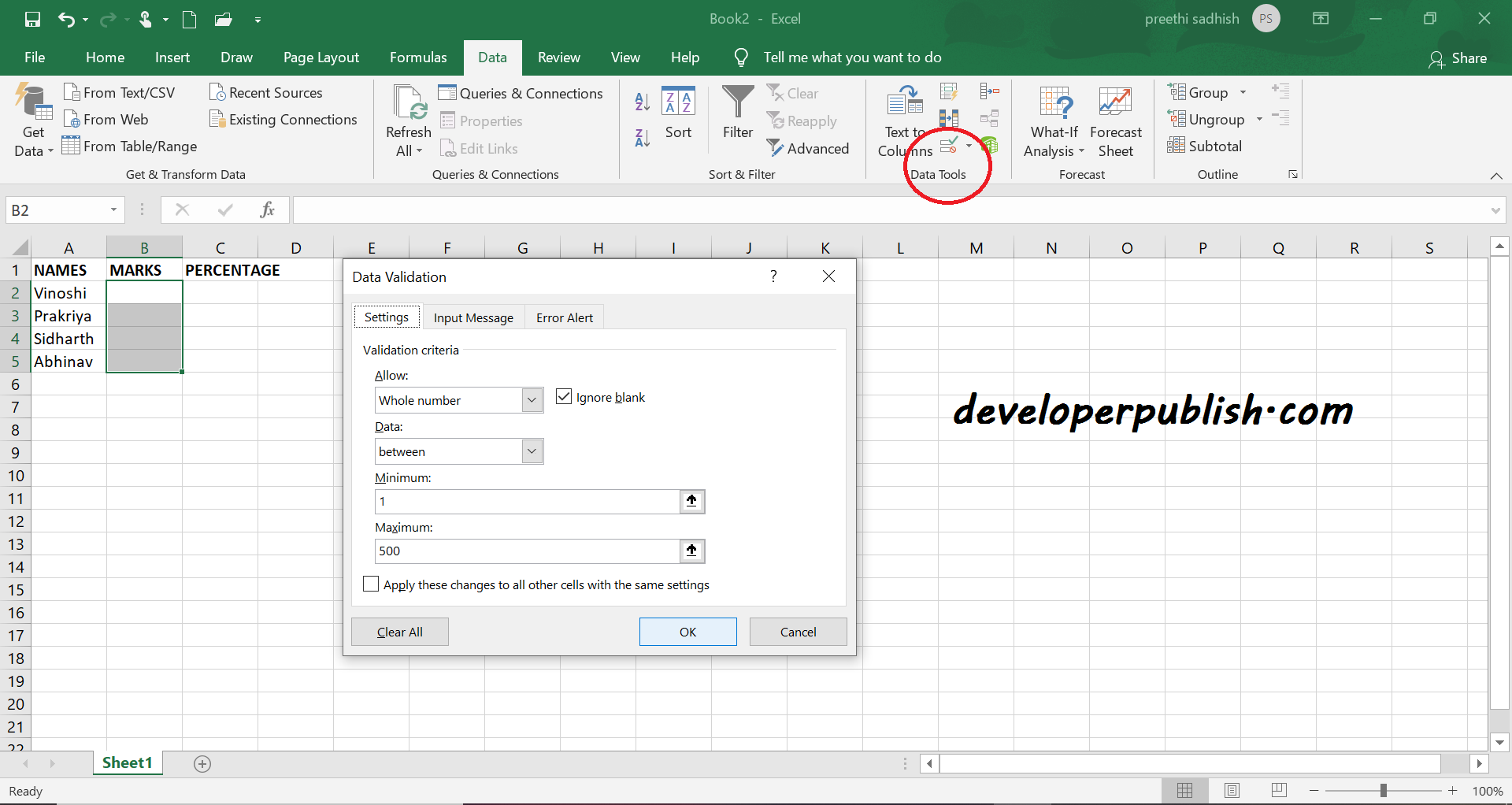Click the OK button
Image resolution: width=1512 pixels, height=805 pixels.
tap(687, 631)
